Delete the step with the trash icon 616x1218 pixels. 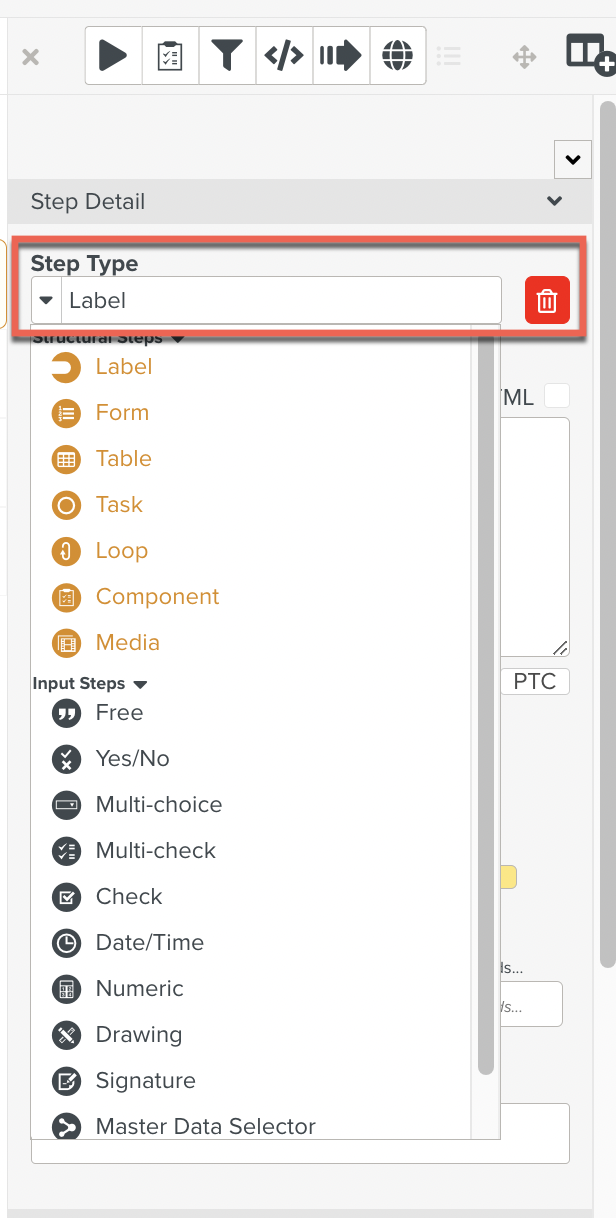point(546,299)
